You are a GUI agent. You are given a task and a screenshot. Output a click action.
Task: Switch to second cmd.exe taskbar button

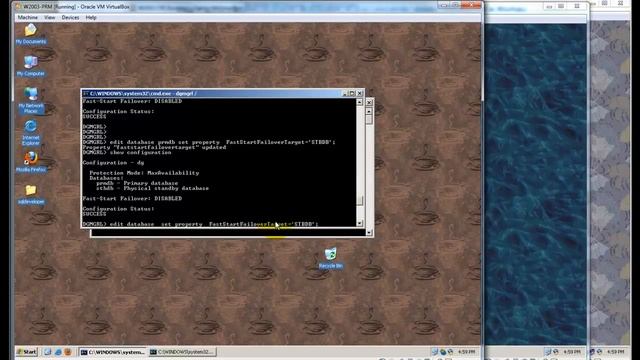(x=182, y=352)
